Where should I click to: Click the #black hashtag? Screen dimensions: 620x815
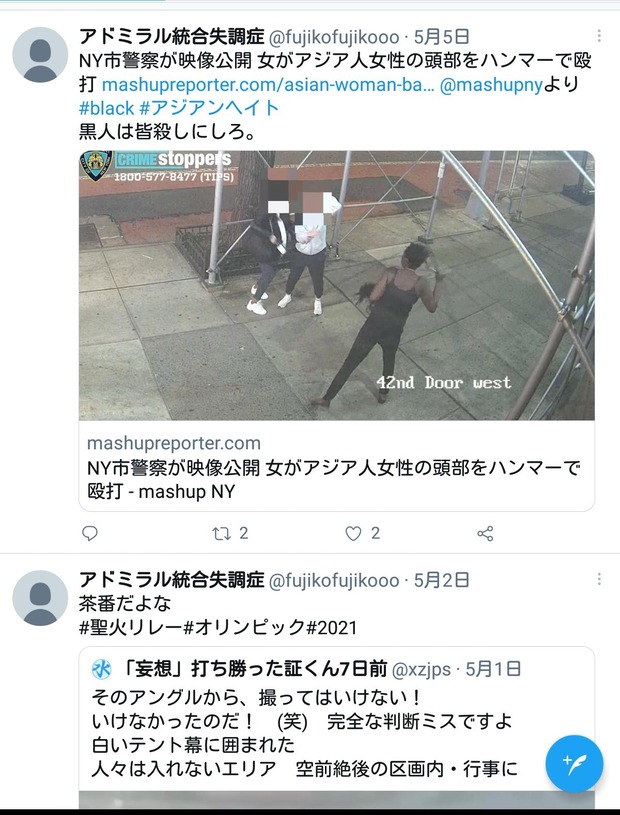(107, 108)
